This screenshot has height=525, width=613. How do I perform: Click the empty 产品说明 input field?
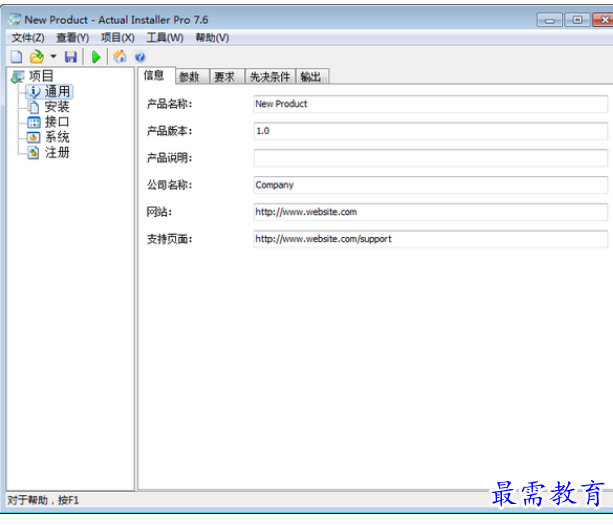point(431,158)
